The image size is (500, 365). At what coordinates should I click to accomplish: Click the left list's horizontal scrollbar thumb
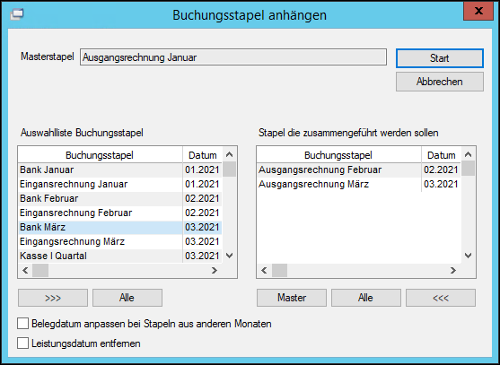40,270
